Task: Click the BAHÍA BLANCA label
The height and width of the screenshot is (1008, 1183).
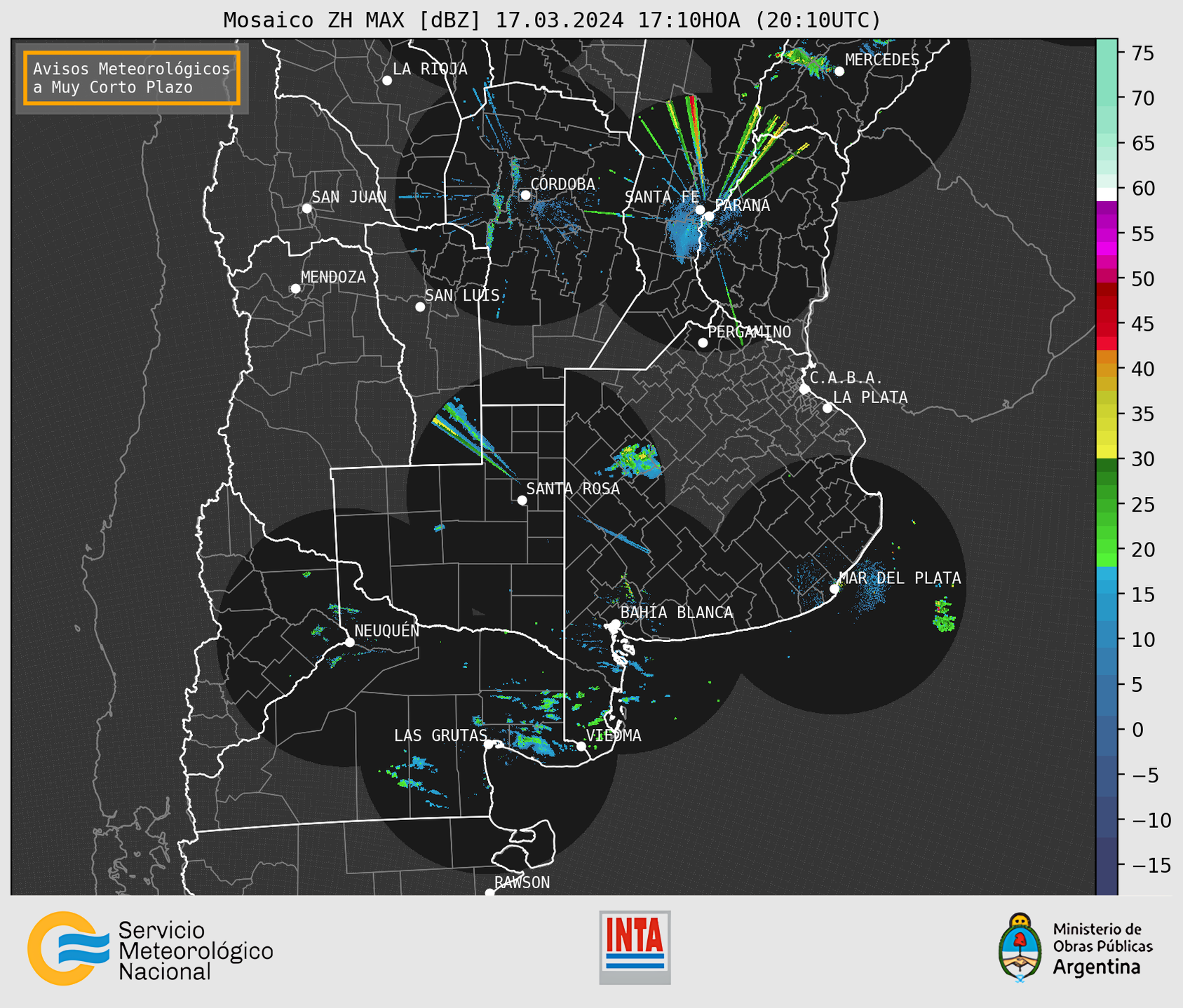Action: [x=677, y=613]
